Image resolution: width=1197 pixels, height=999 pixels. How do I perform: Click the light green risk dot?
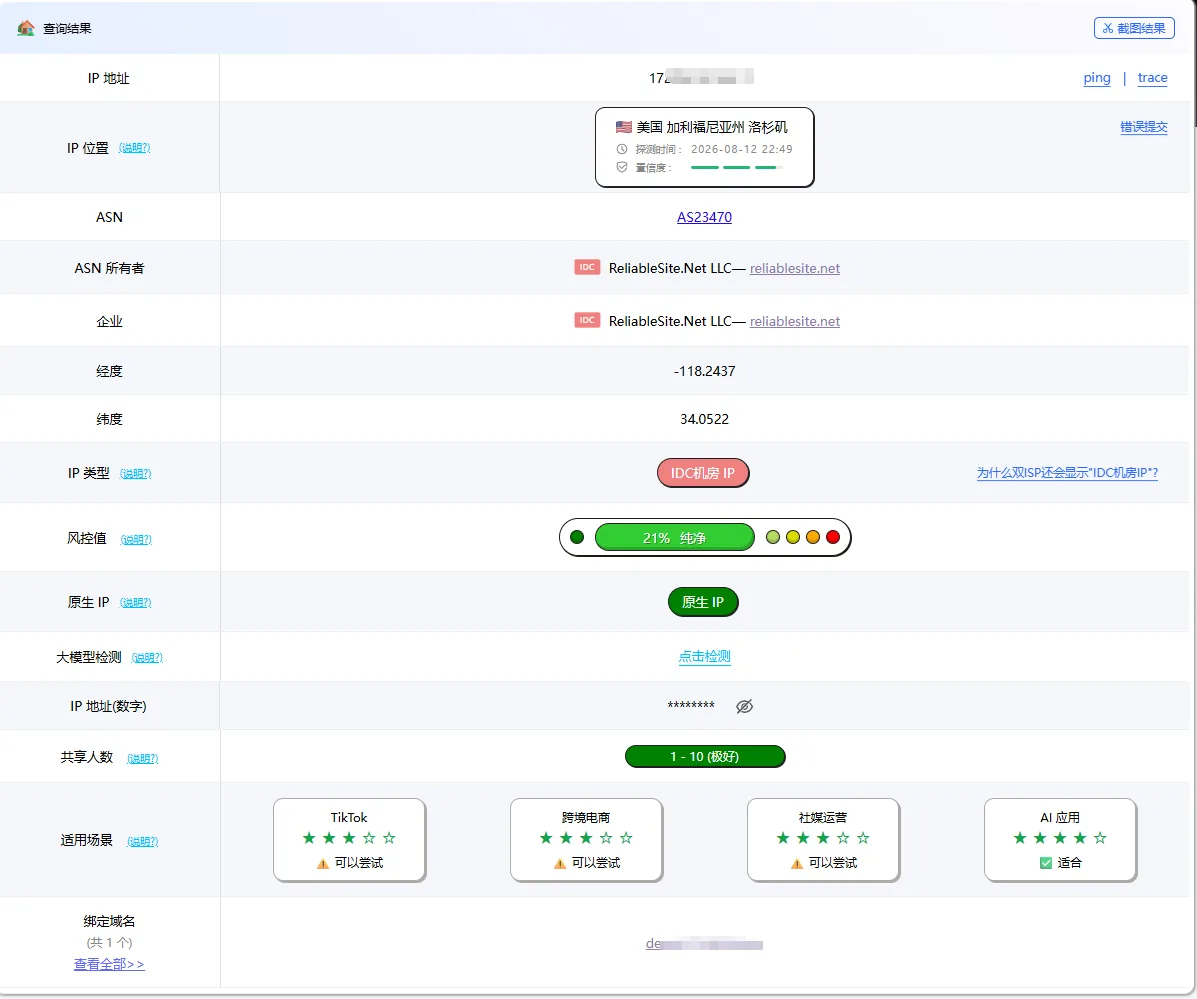[x=773, y=537]
